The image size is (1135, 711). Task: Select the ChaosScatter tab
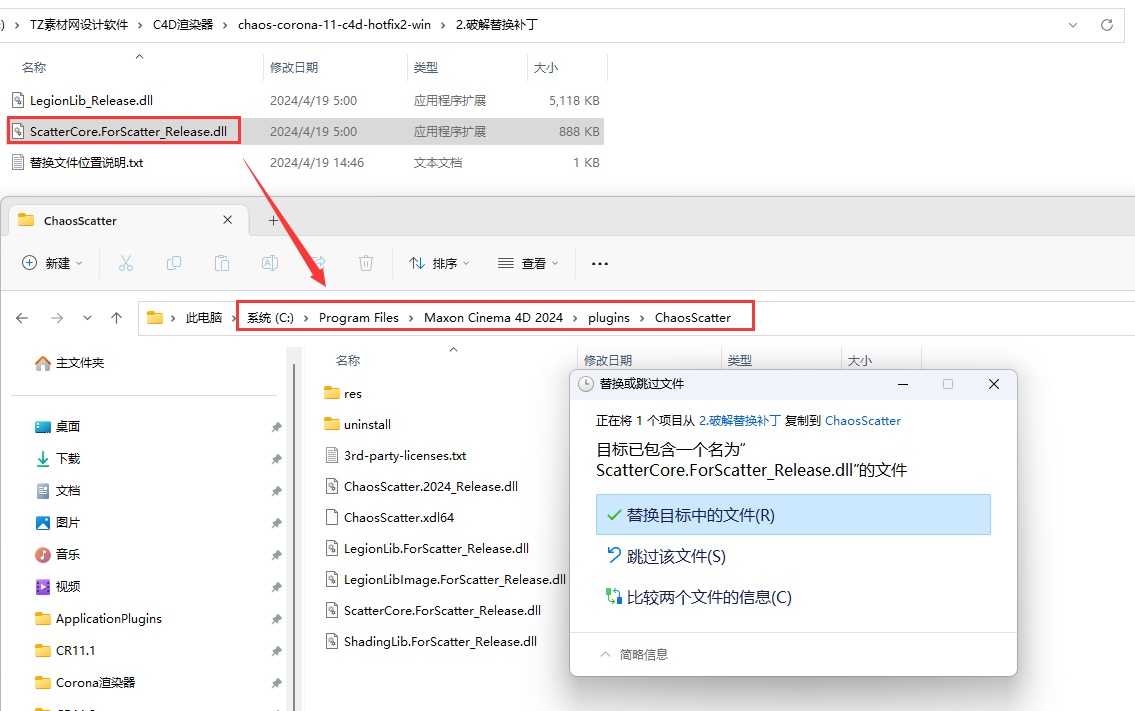128,220
